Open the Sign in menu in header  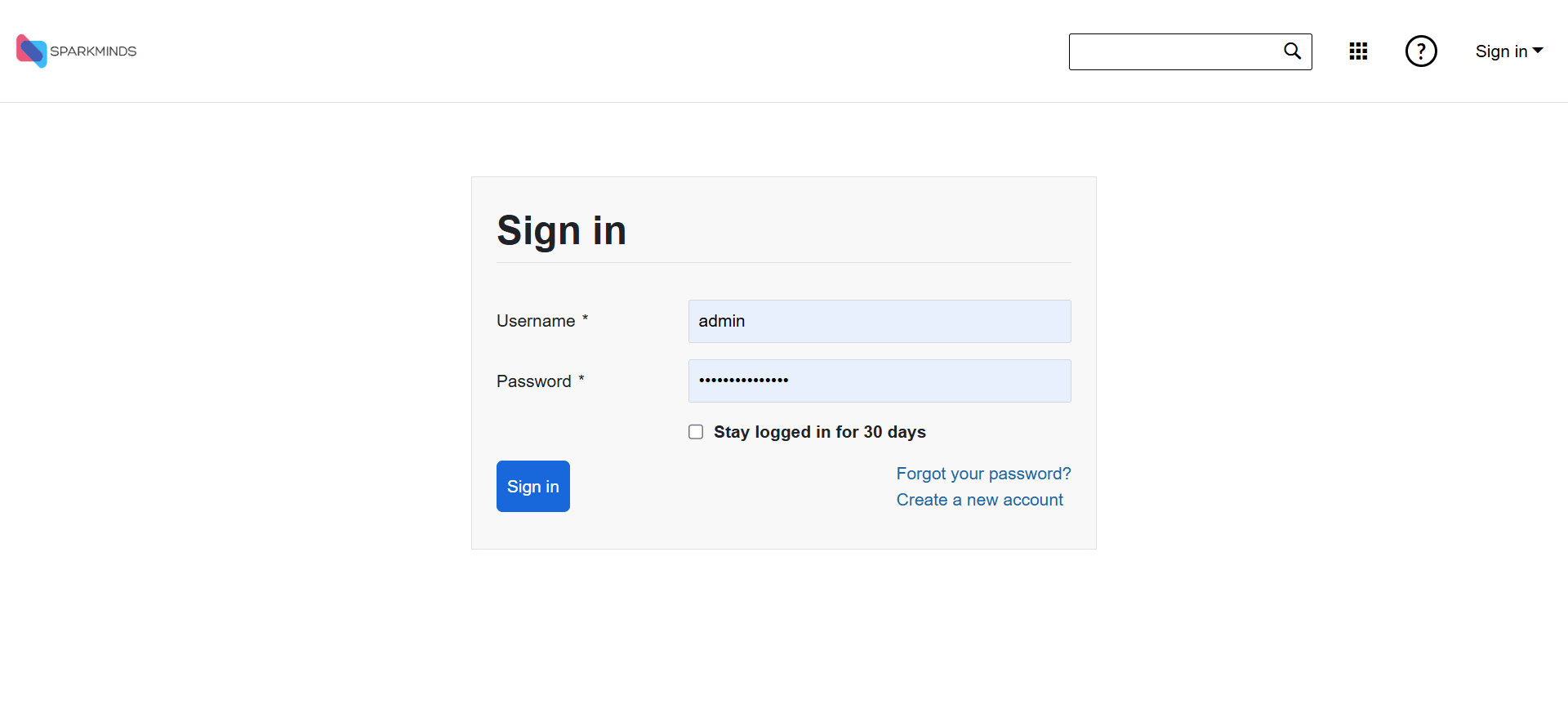[x=1501, y=51]
